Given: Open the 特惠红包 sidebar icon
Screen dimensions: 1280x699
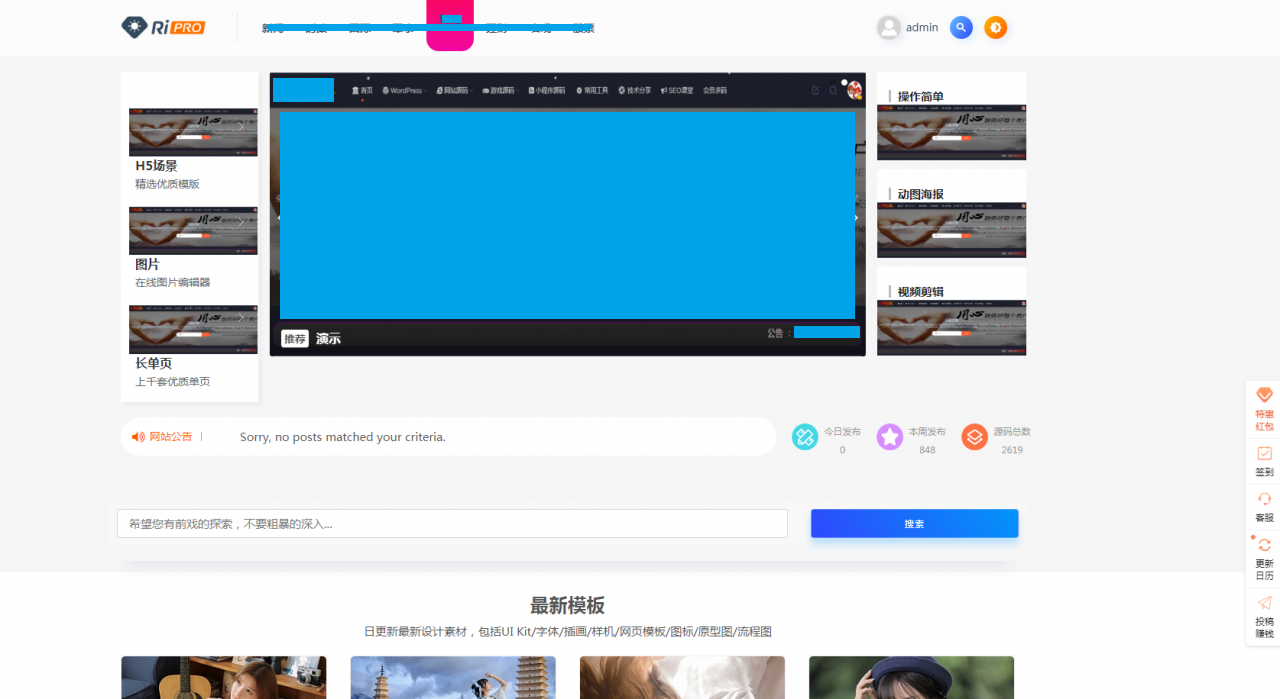Looking at the screenshot, I should pos(1264,396).
